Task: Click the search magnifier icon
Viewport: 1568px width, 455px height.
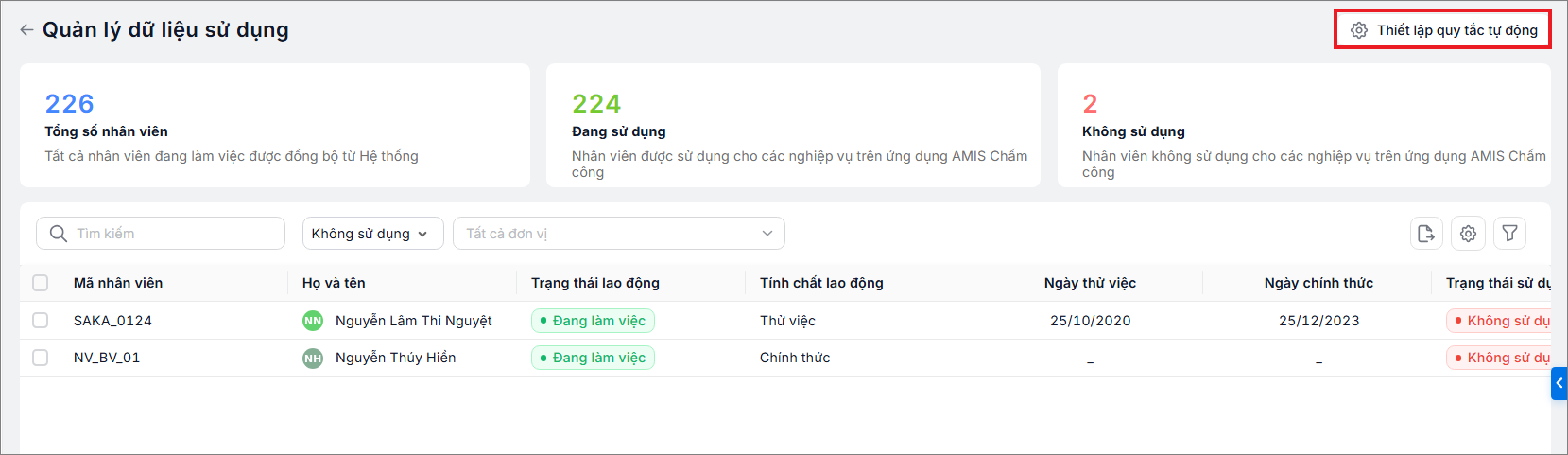Action: click(58, 234)
